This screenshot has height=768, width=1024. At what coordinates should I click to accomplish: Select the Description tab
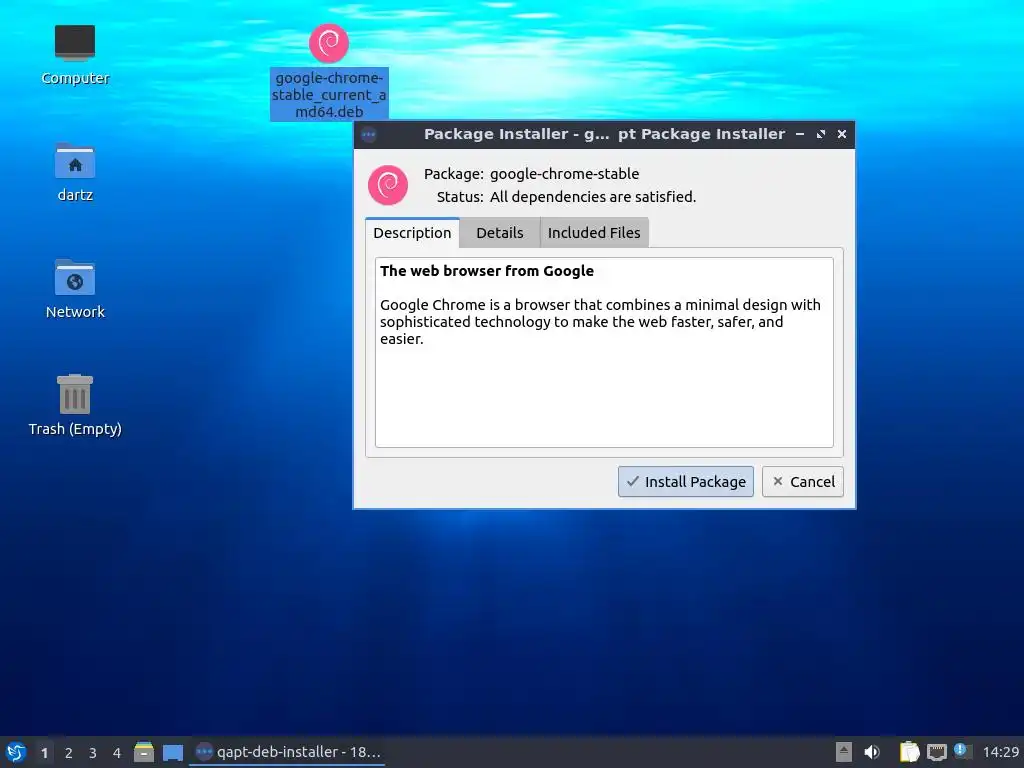point(412,232)
